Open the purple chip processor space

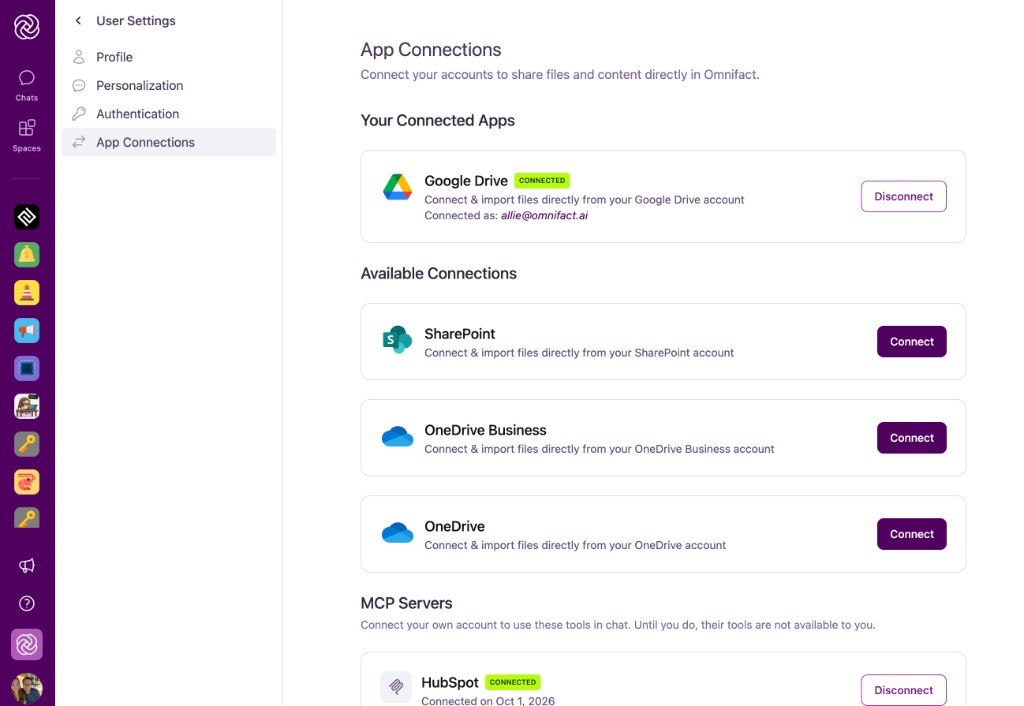(27, 368)
